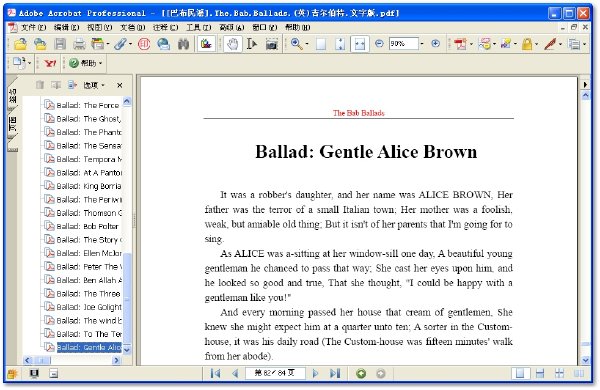Click the globe web search icon
600x390 pixels.
coord(163,44)
